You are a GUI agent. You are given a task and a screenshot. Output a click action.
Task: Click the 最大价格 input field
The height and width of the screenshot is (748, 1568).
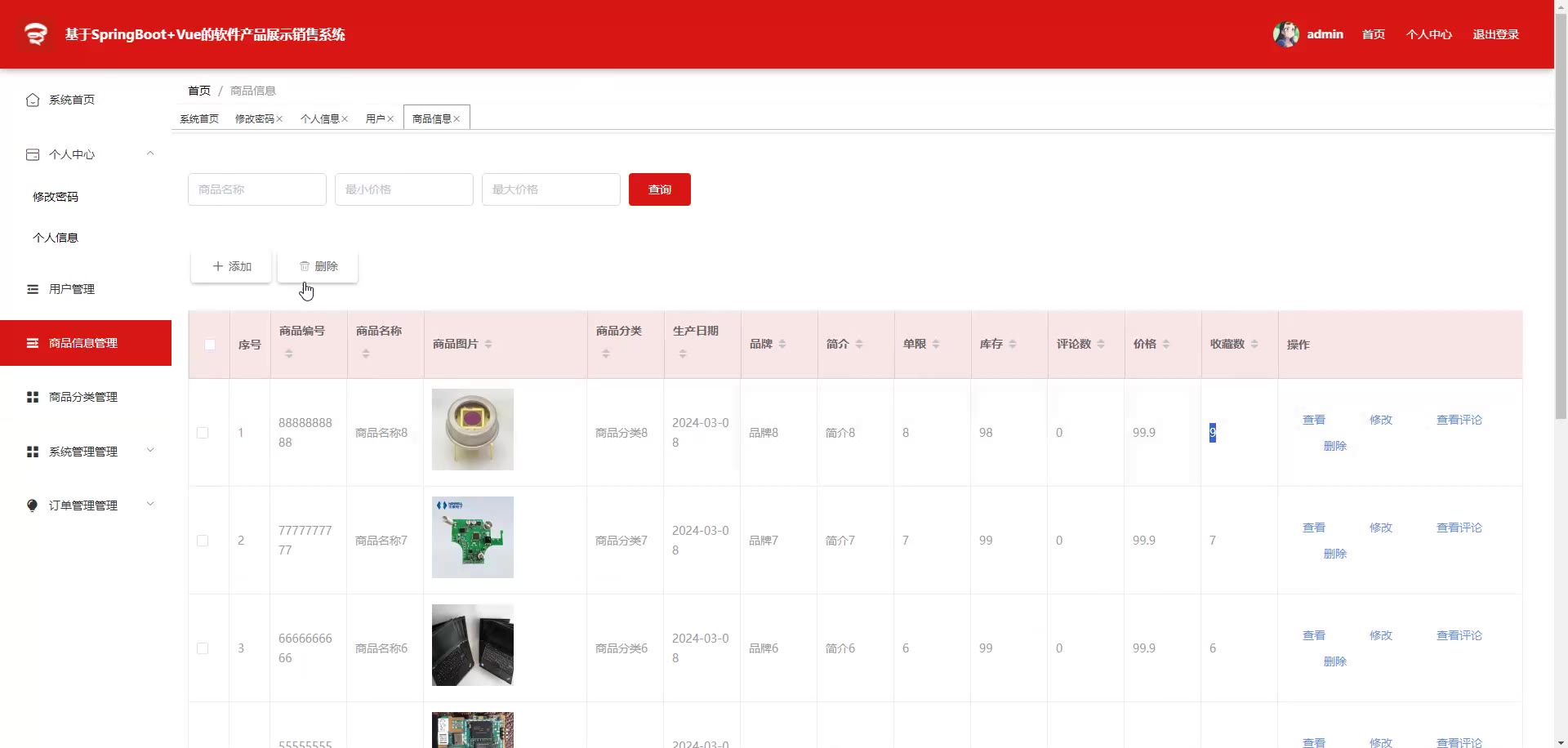click(551, 189)
